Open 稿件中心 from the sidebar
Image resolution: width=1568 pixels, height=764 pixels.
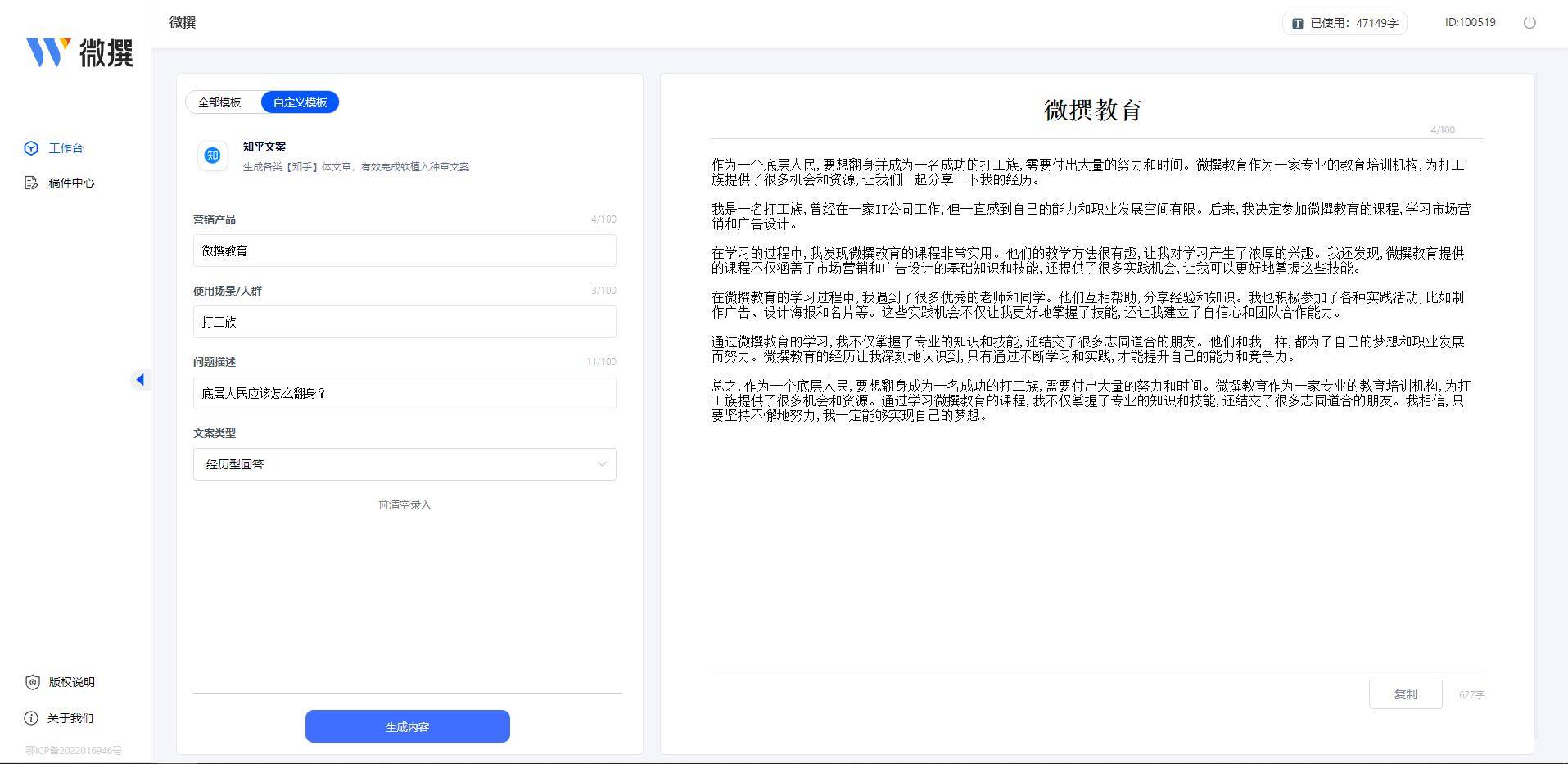pyautogui.click(x=70, y=183)
